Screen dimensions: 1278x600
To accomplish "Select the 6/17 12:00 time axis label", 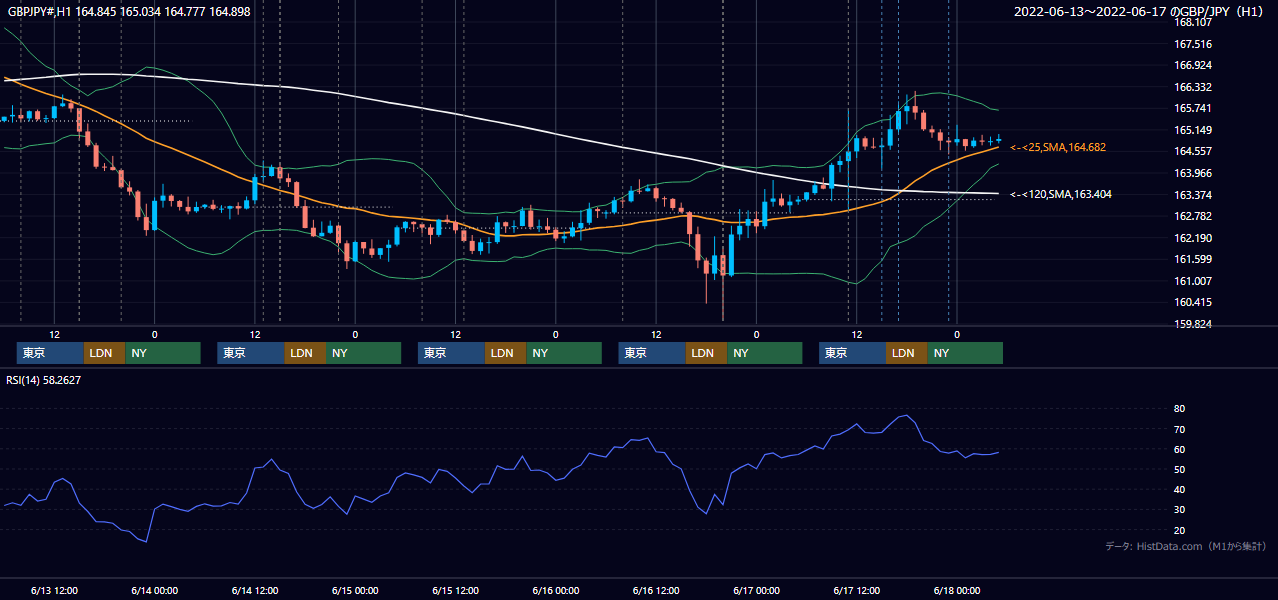I will coord(857,590).
